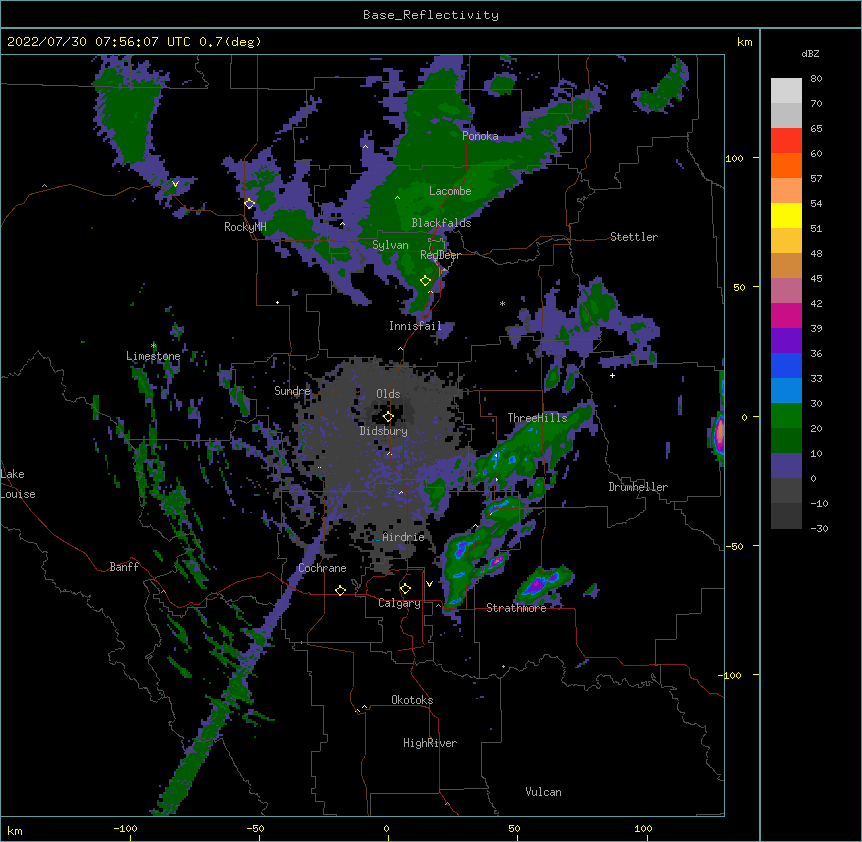Click the -100 tick label on the bottom axis
Image resolution: width=862 pixels, height=842 pixels.
(x=125, y=828)
